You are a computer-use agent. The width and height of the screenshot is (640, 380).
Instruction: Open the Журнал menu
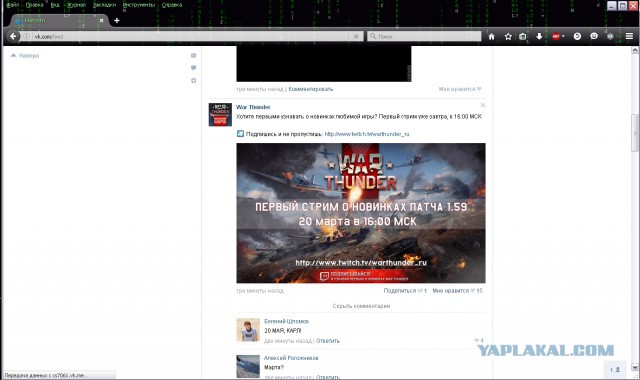click(76, 5)
